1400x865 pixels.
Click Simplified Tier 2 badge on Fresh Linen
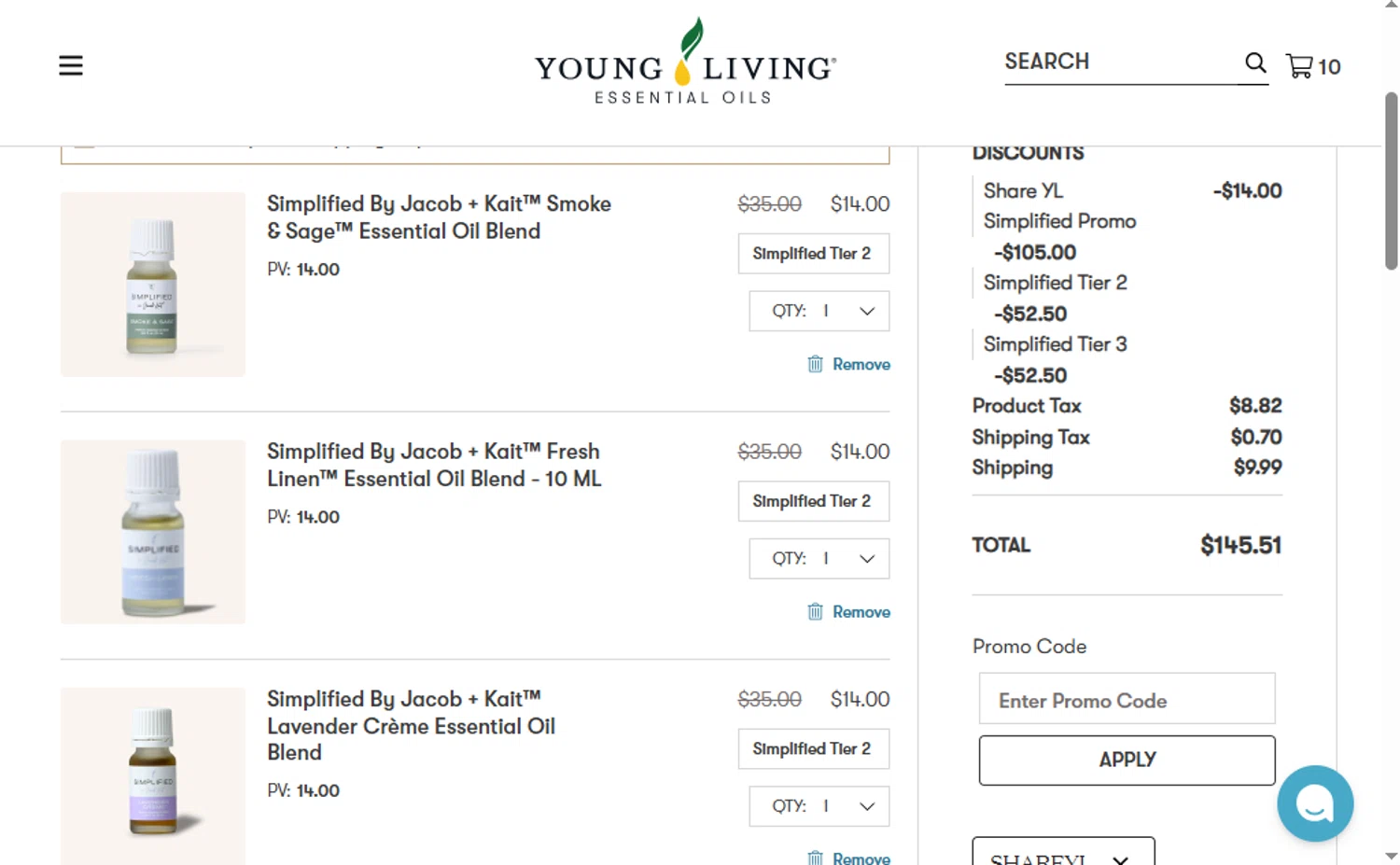pyautogui.click(x=813, y=501)
